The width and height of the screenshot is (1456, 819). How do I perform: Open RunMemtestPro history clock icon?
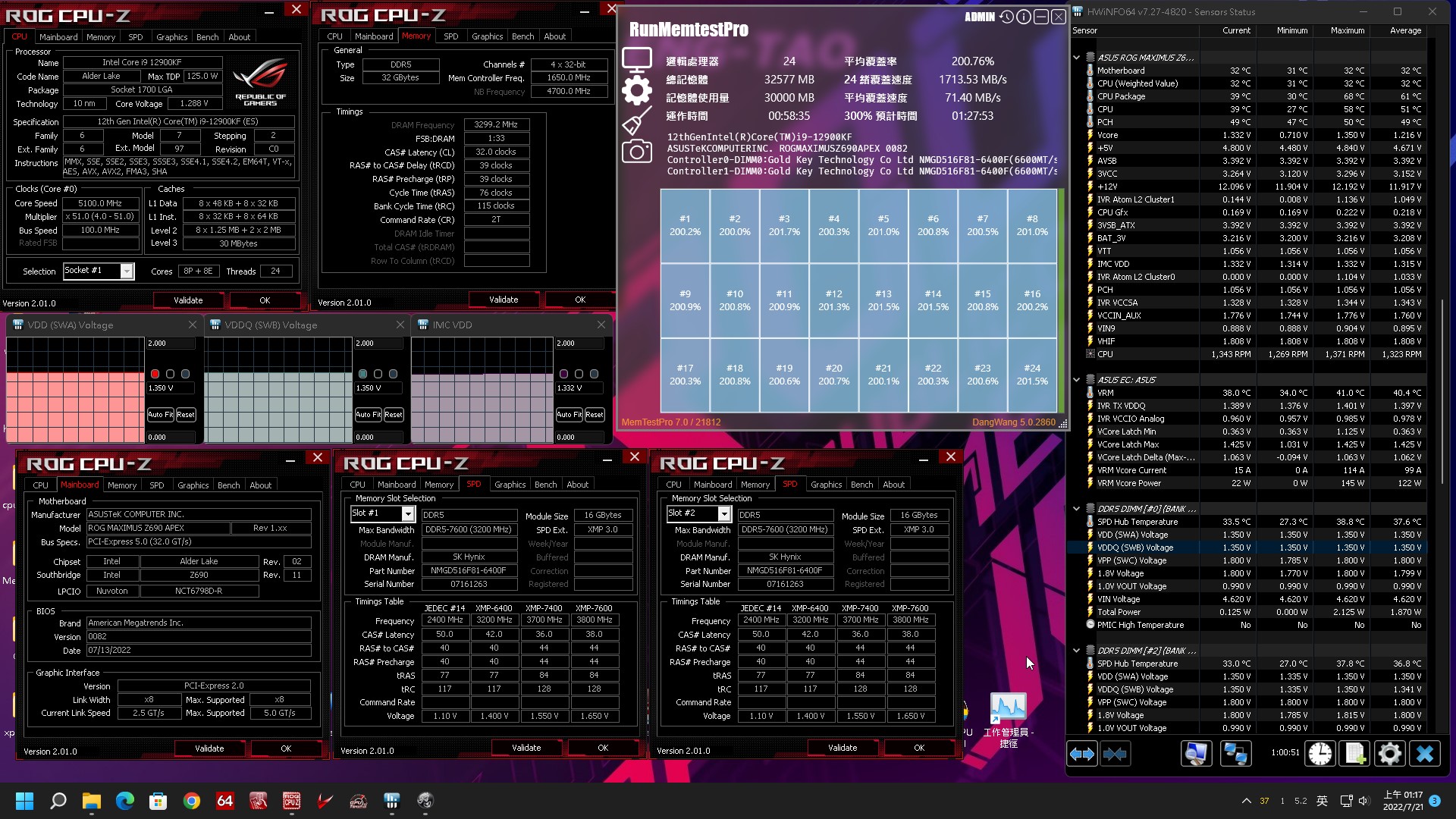click(1006, 17)
